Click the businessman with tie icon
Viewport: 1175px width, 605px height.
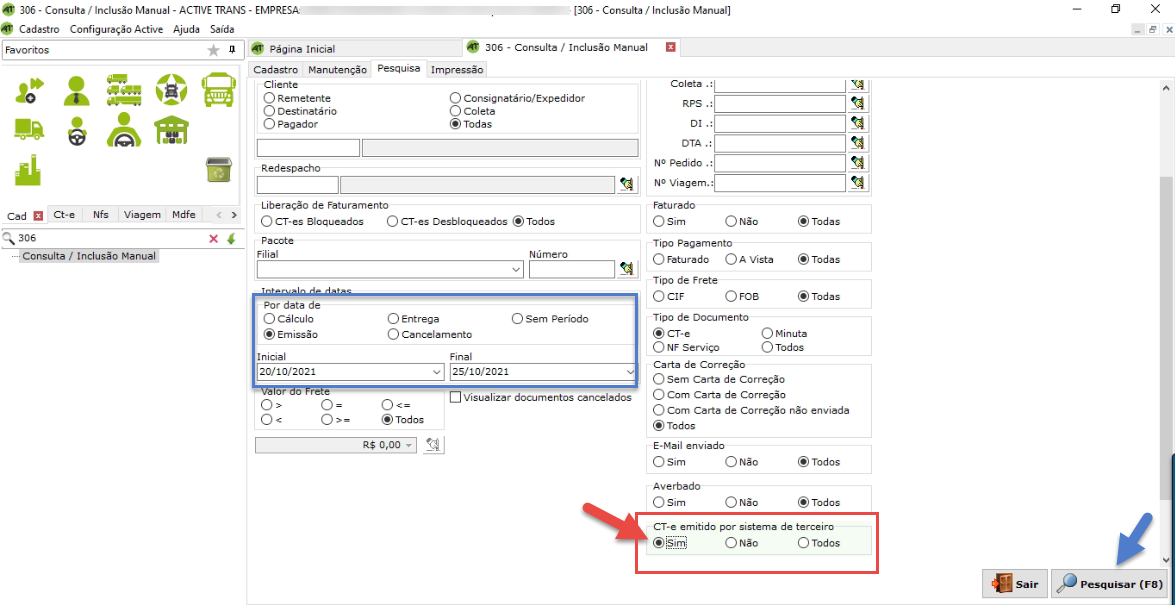(76, 91)
